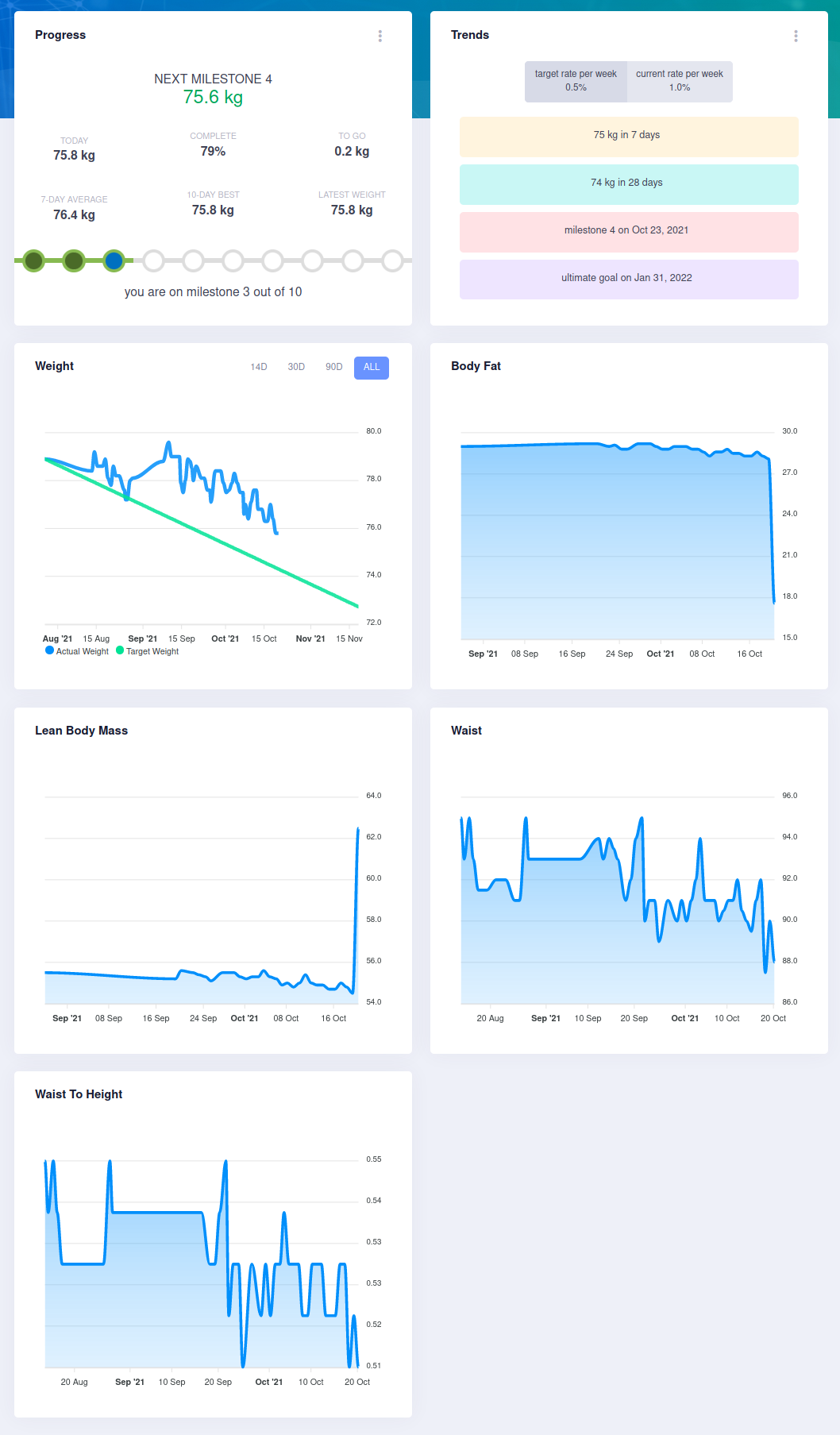Select the 30D weight range
Image resolution: width=840 pixels, height=1435 pixels.
(x=296, y=367)
